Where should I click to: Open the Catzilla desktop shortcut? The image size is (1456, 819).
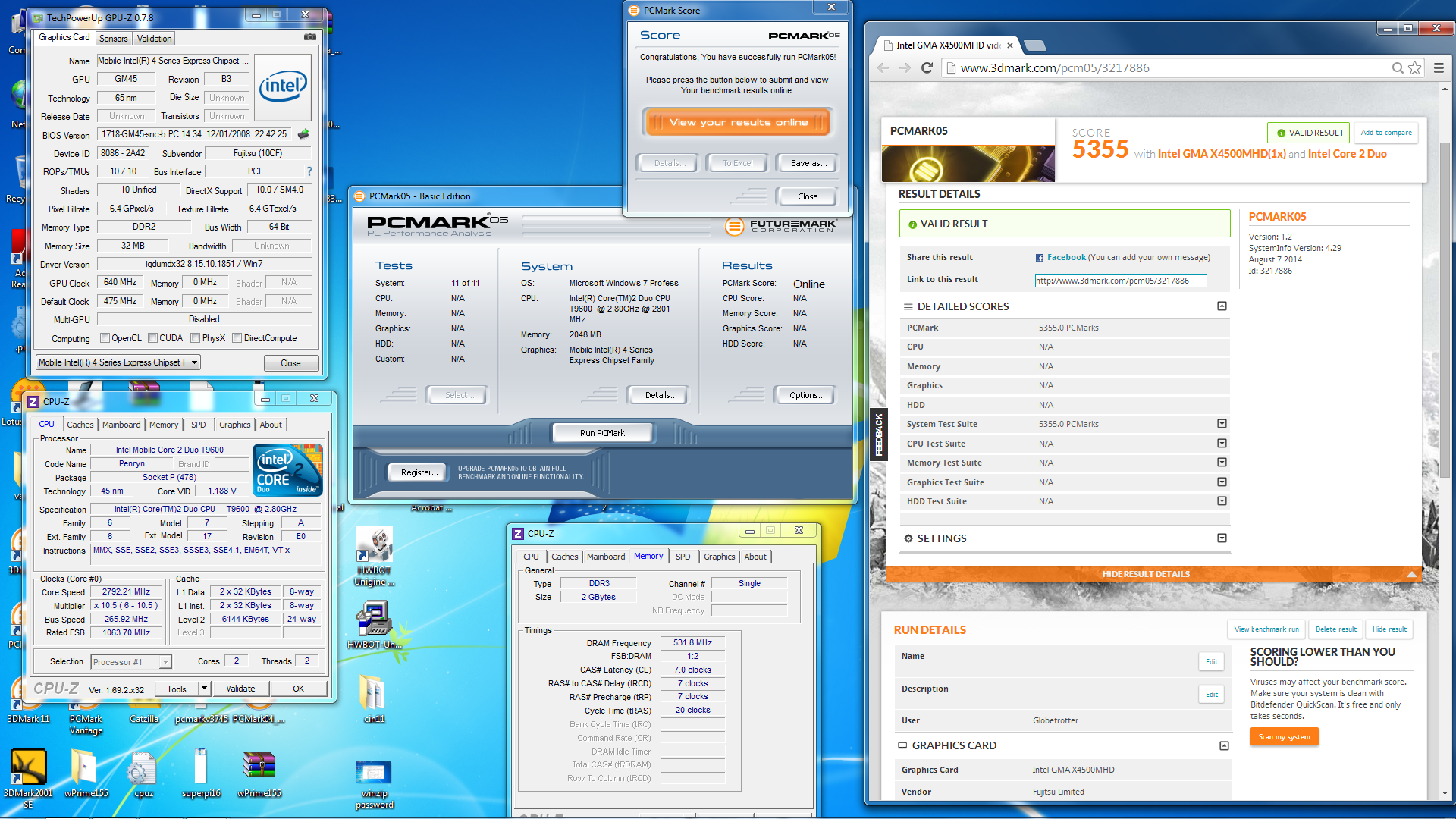[x=143, y=709]
